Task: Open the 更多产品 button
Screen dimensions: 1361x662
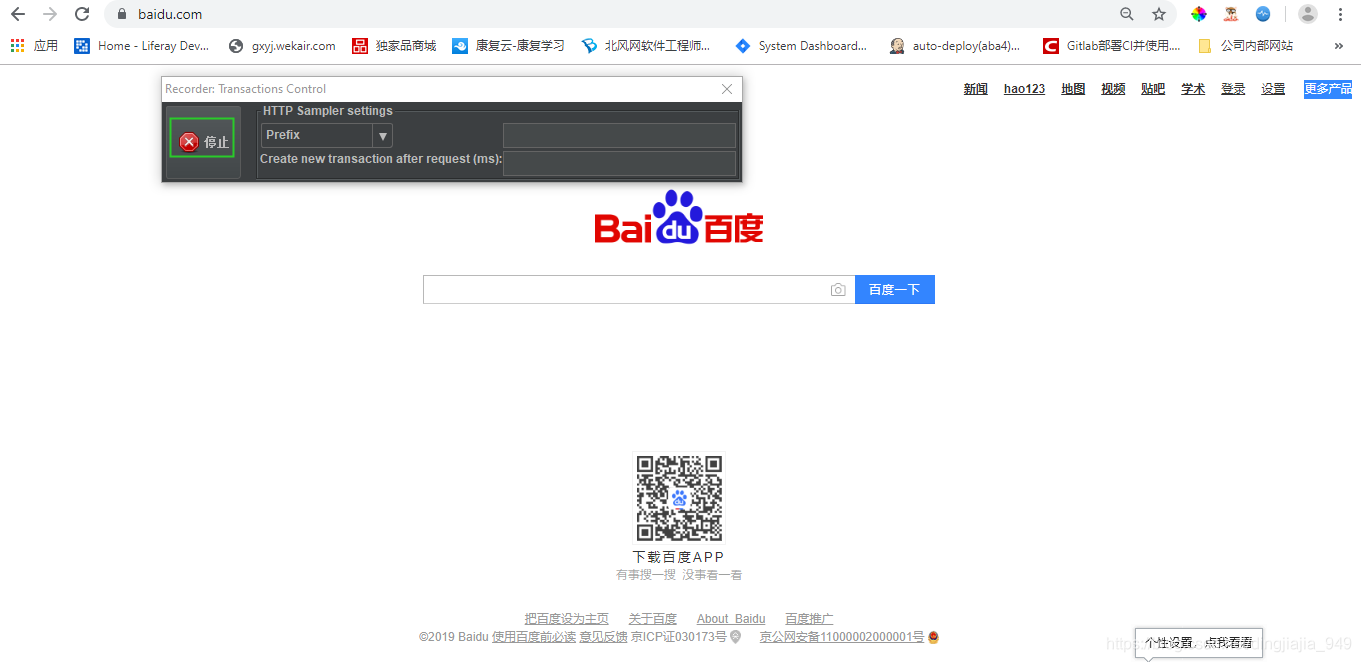Action: [1328, 89]
